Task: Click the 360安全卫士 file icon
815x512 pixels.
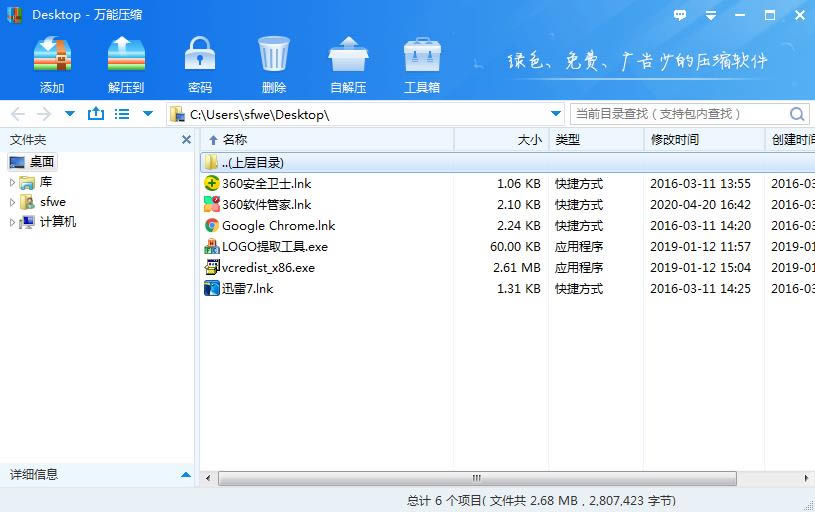Action: [212, 183]
